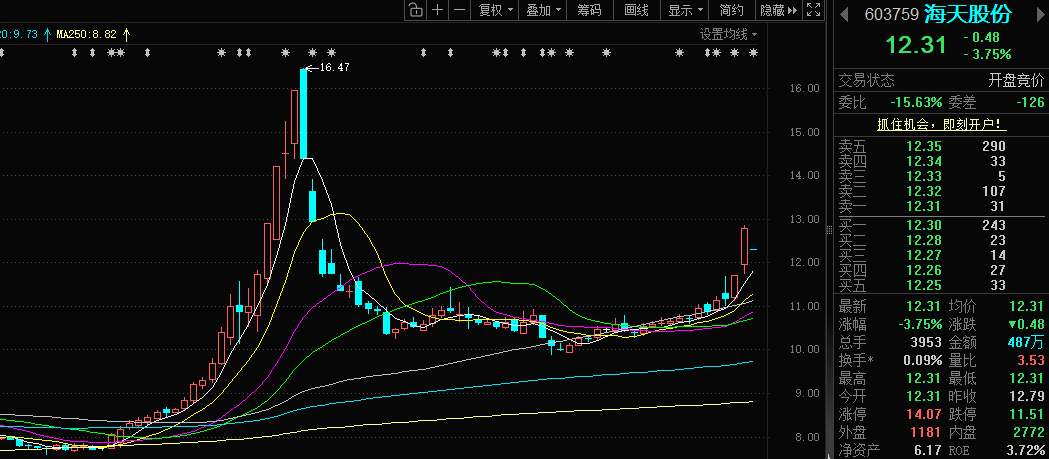Select the 卖一 12.31 ask row
The width and height of the screenshot is (1049, 459).
click(939, 206)
